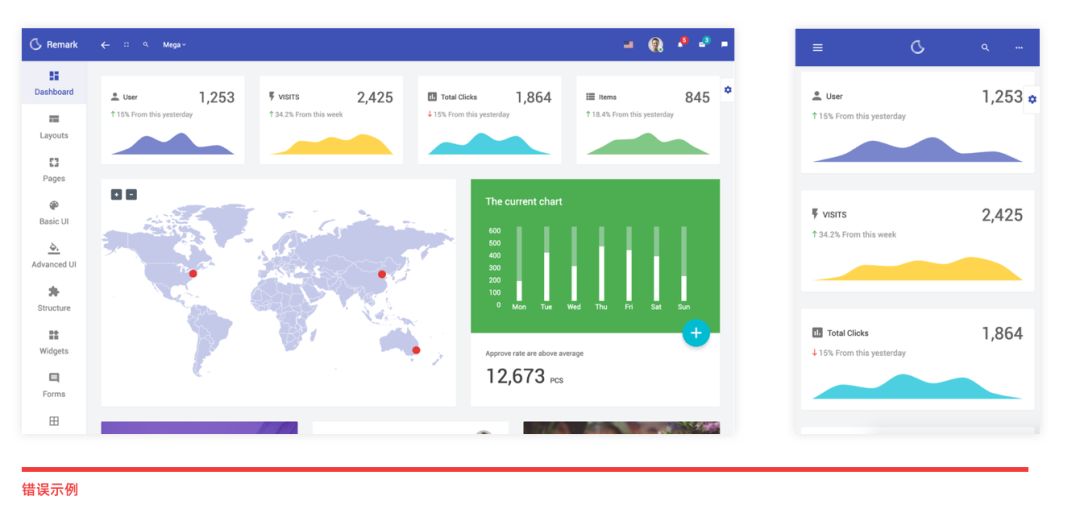The width and height of the screenshot is (1080, 521).
Task: Open the notifications bell with red badge
Action: [681, 44]
